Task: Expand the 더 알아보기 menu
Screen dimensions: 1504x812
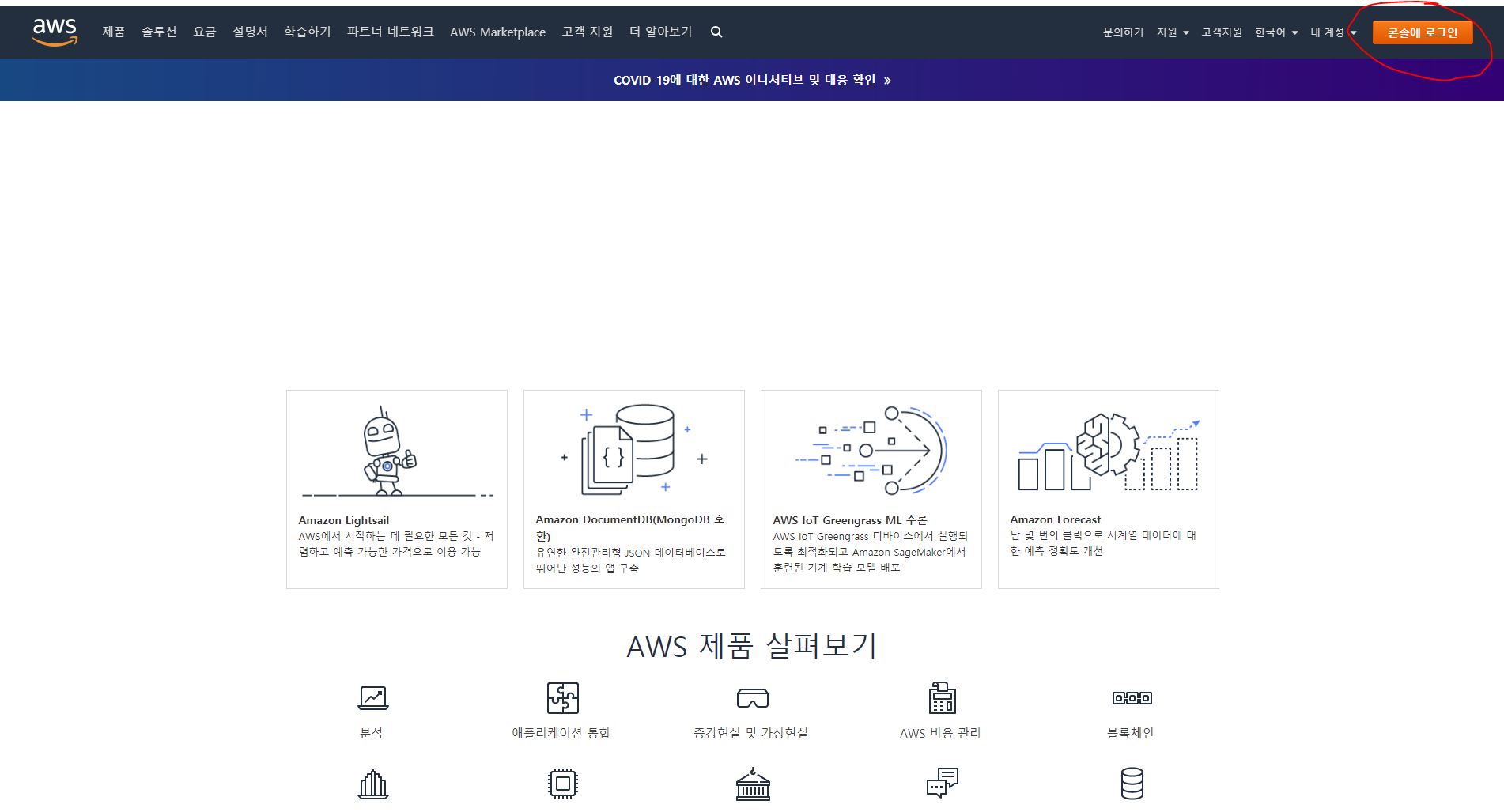Action: 660,32
